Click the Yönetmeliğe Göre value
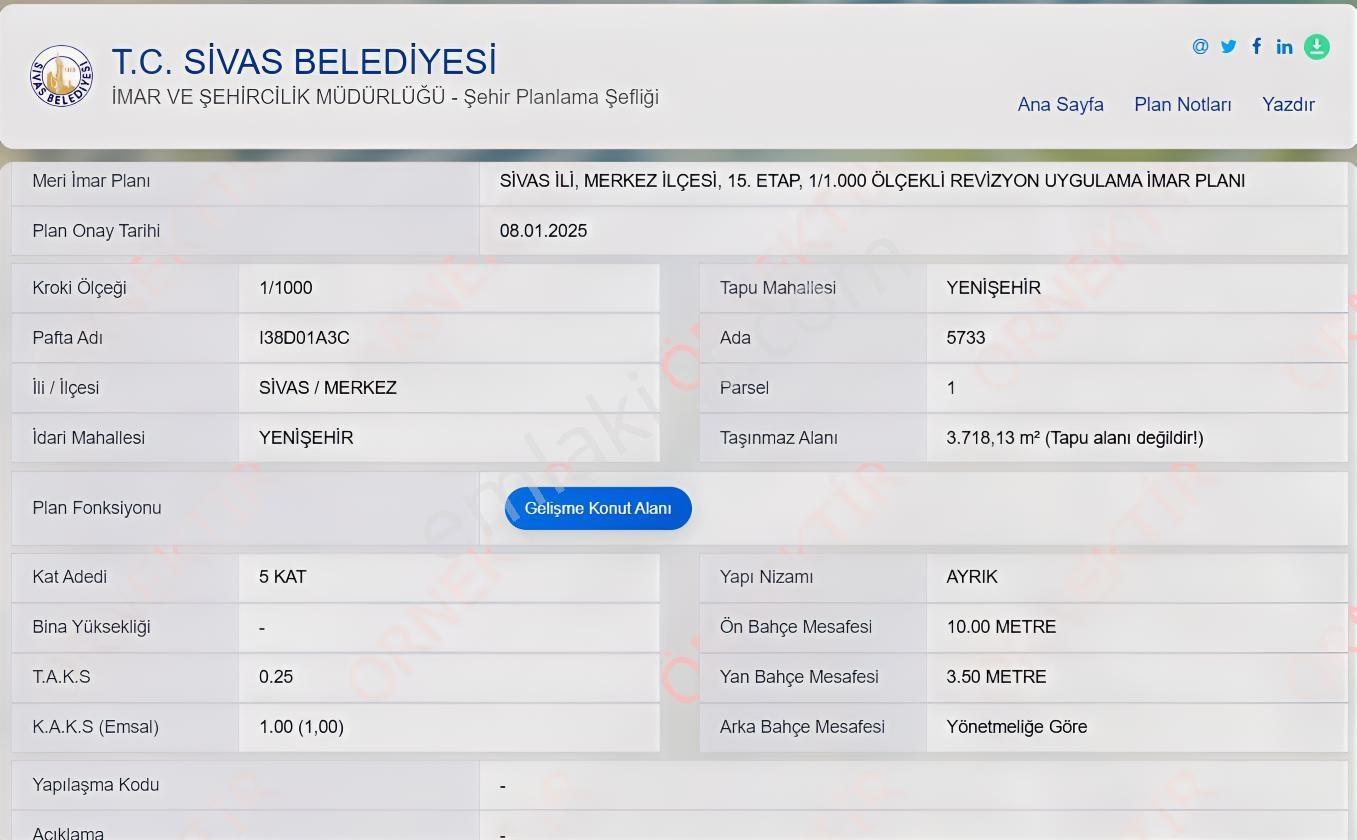The width and height of the screenshot is (1357, 840). [x=1016, y=727]
